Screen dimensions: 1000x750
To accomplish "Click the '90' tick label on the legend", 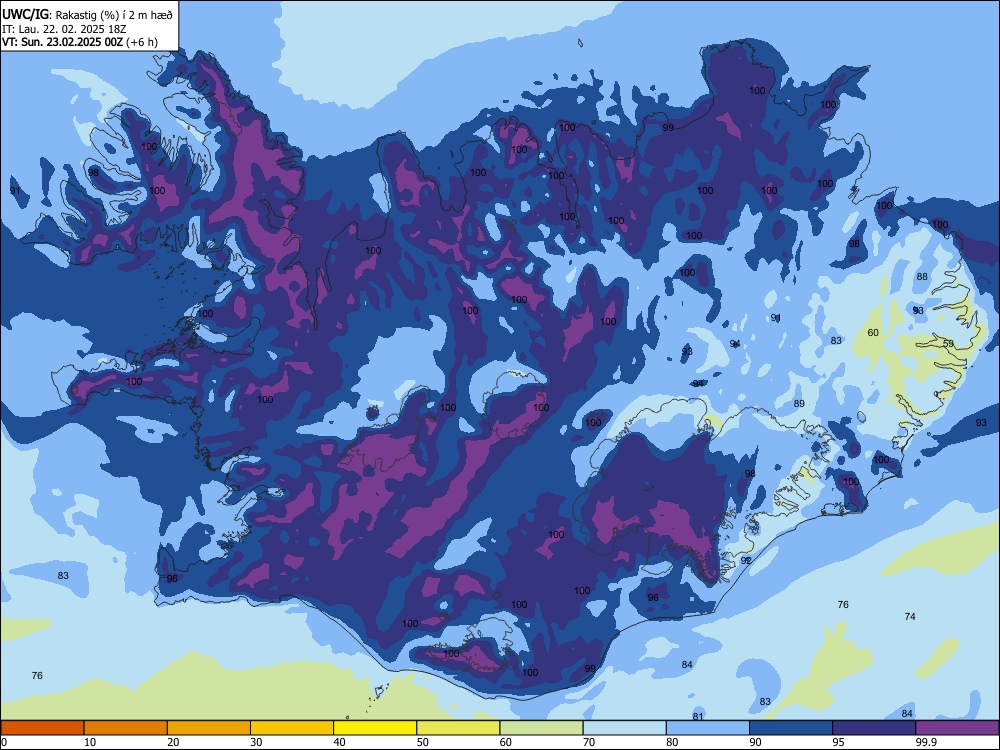I will [x=755, y=742].
